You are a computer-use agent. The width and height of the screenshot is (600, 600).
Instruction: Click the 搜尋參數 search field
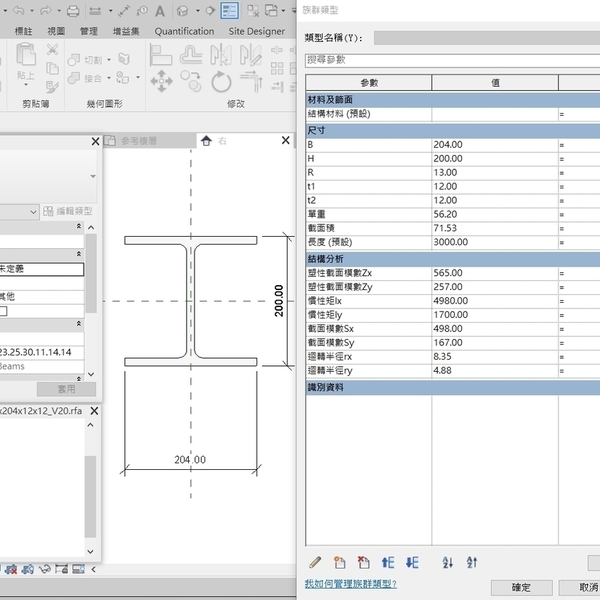(450, 60)
